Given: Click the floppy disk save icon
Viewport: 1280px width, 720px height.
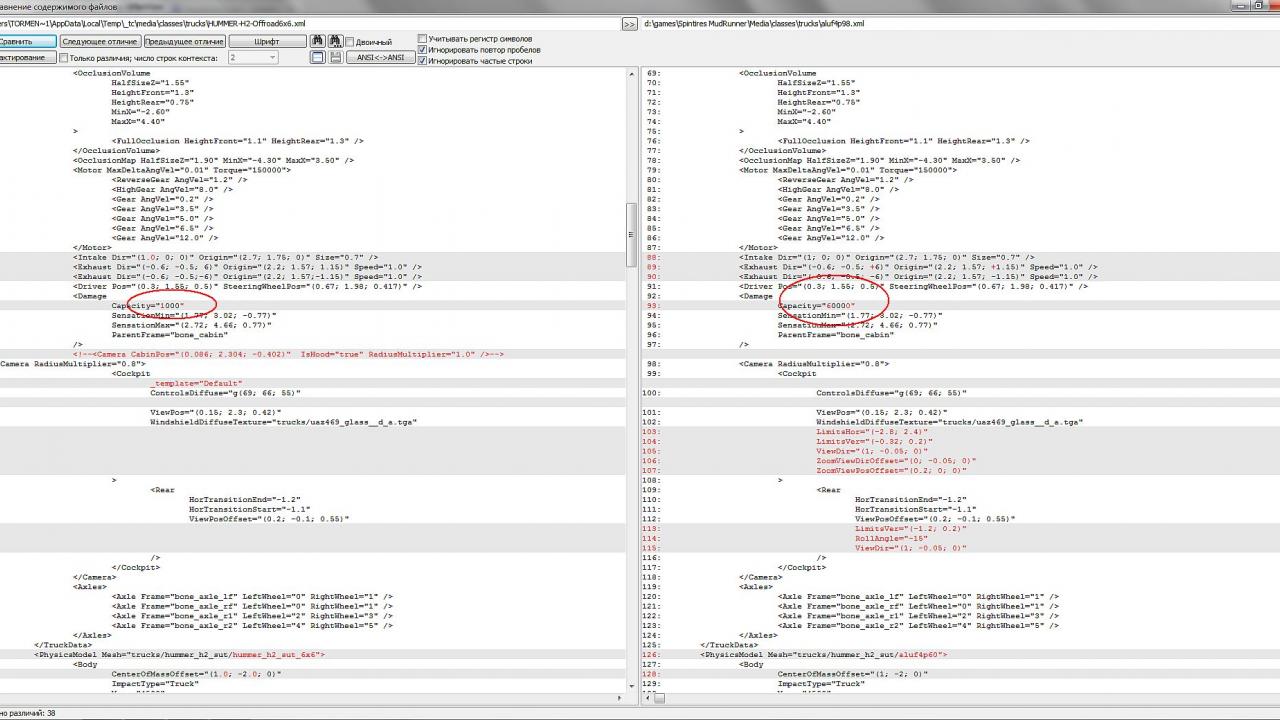Looking at the screenshot, I should pos(334,58).
